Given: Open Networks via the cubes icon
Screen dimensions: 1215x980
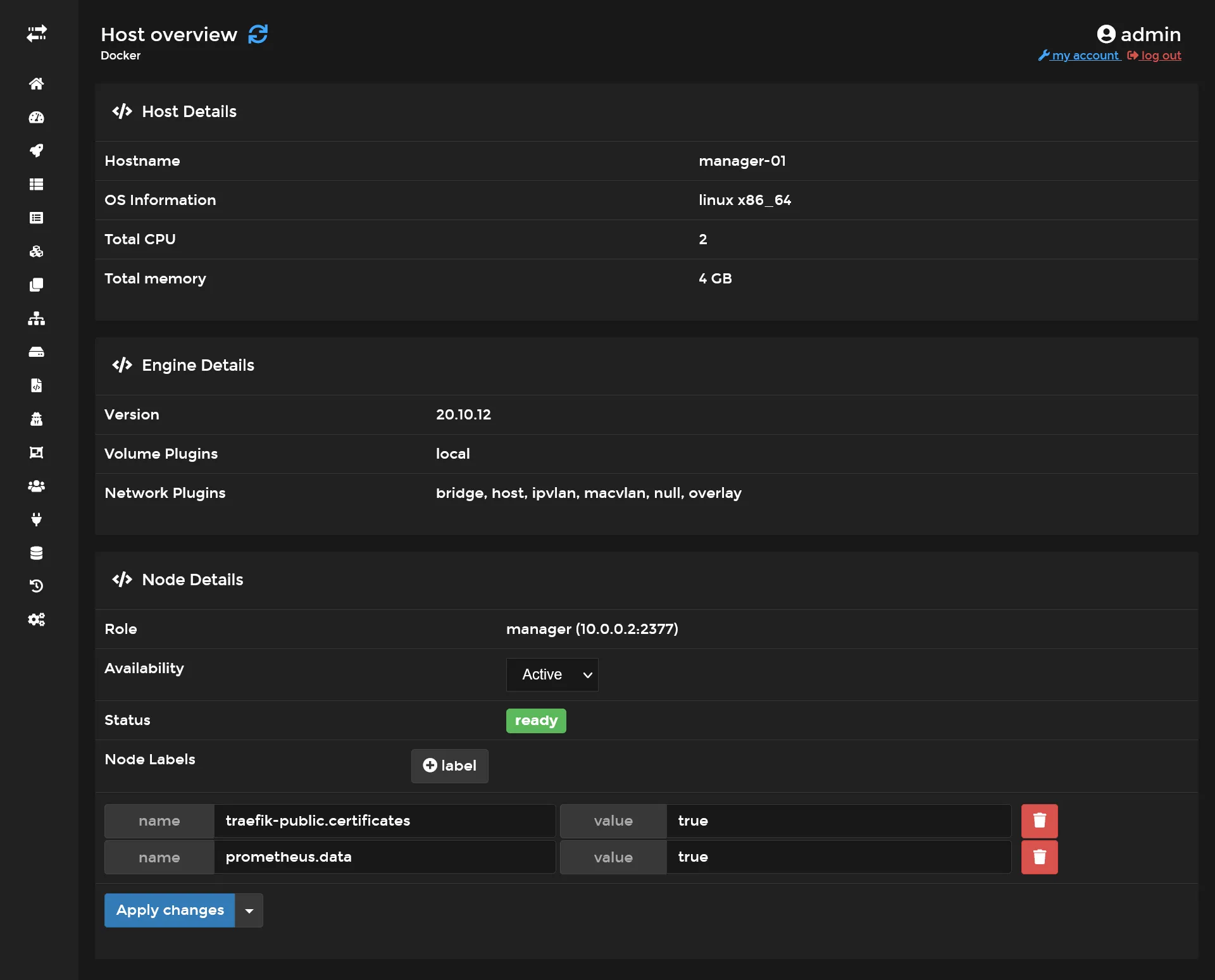Looking at the screenshot, I should 37,251.
